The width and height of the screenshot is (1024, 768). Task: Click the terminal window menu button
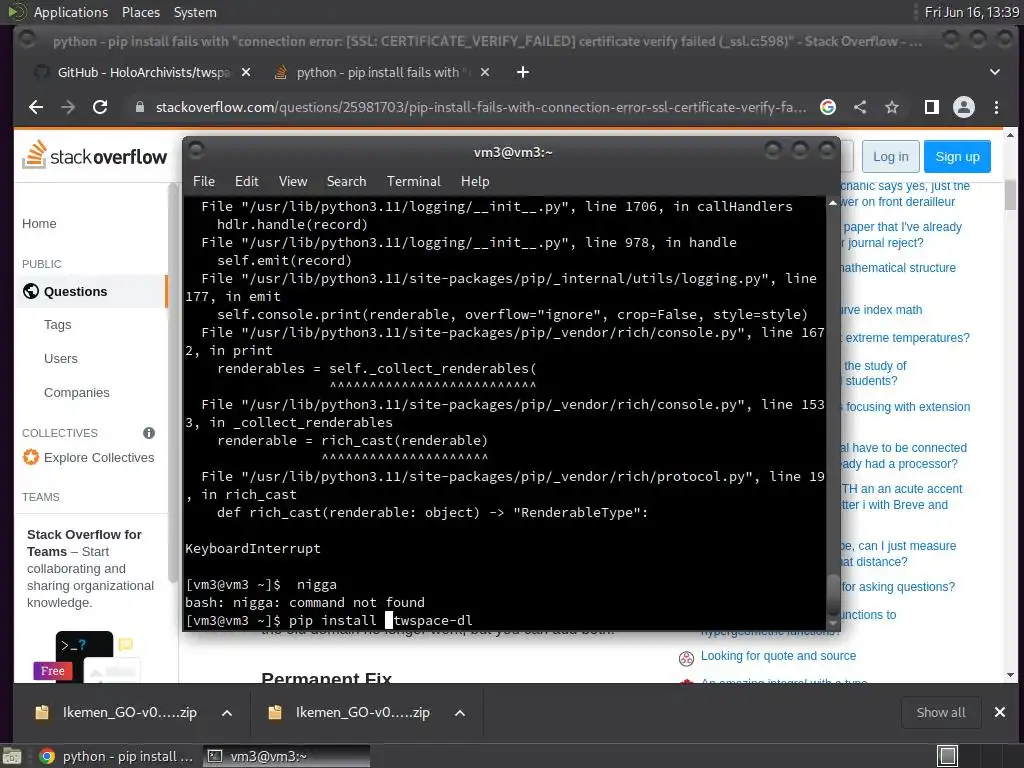[196, 151]
